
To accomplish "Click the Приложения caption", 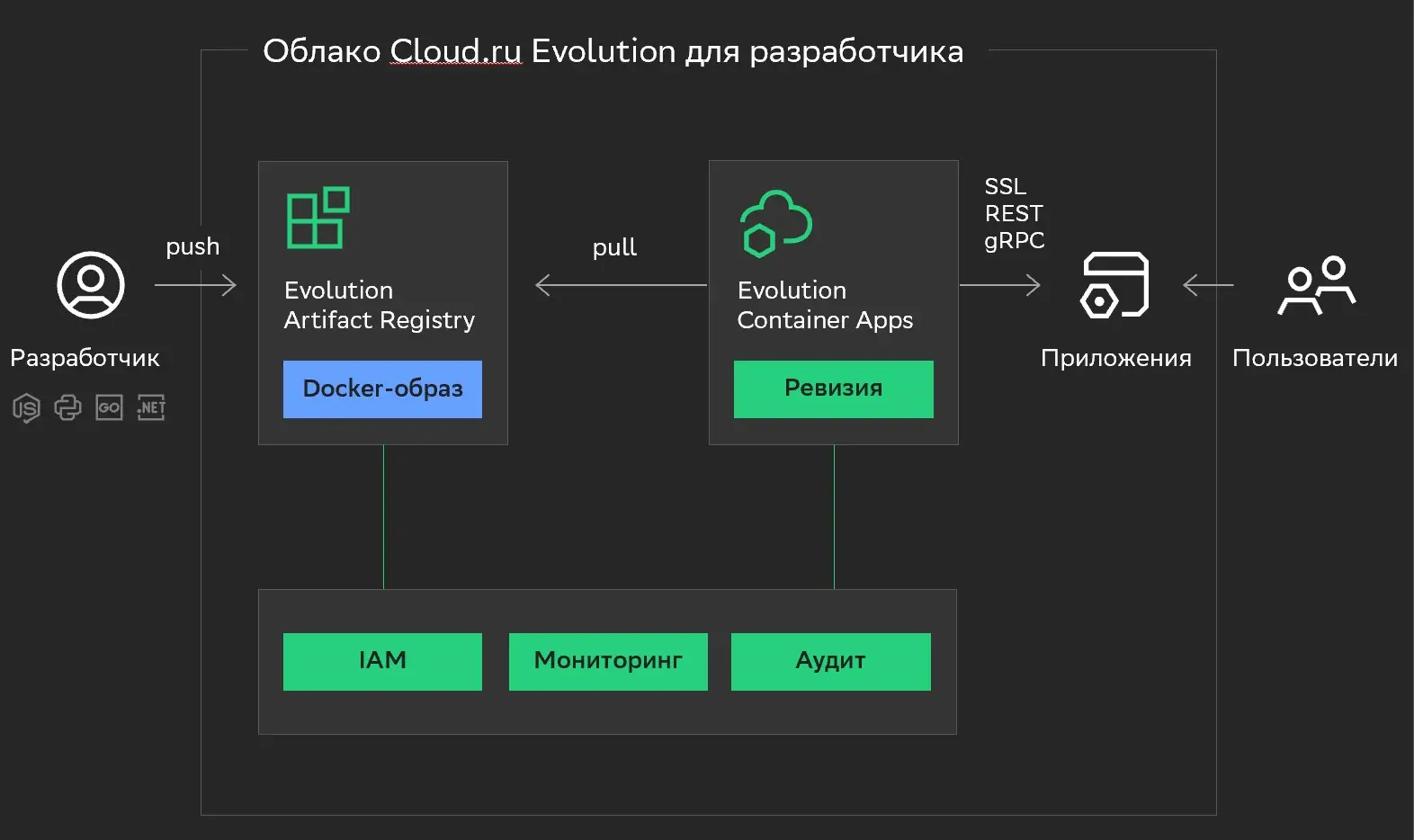I will [x=1116, y=358].
